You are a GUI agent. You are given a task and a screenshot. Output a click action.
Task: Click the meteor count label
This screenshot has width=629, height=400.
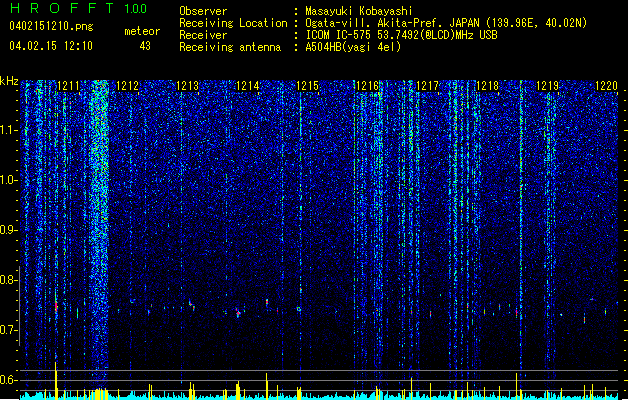tap(142, 31)
